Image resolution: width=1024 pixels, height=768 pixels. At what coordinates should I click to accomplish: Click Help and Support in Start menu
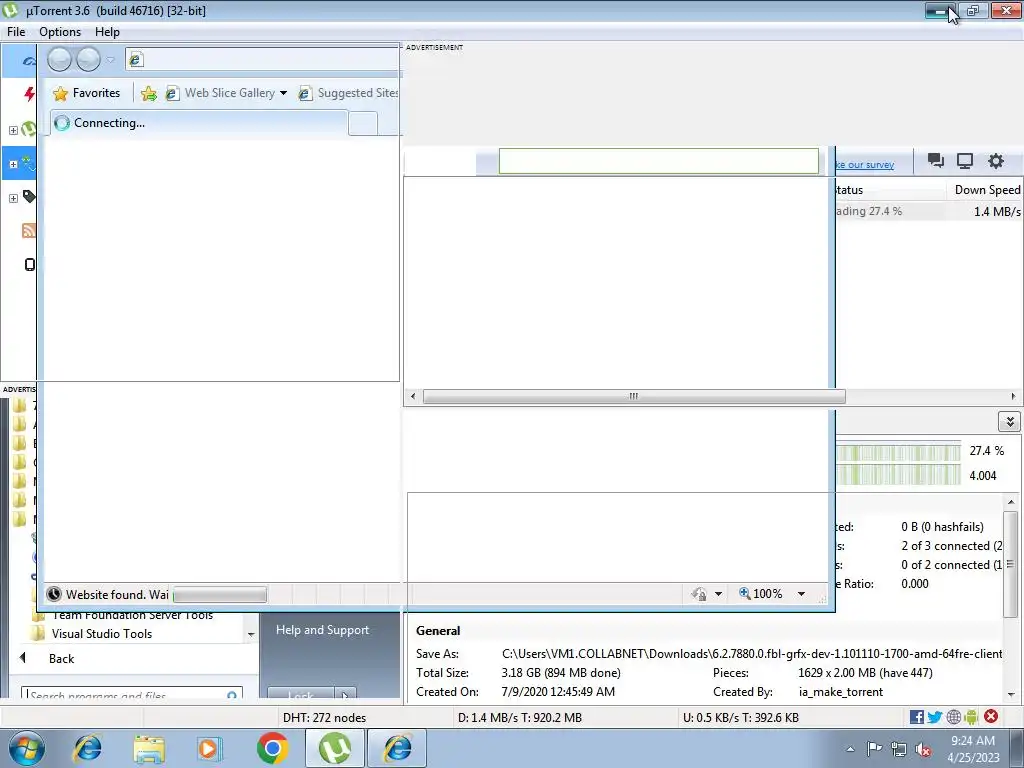(323, 630)
